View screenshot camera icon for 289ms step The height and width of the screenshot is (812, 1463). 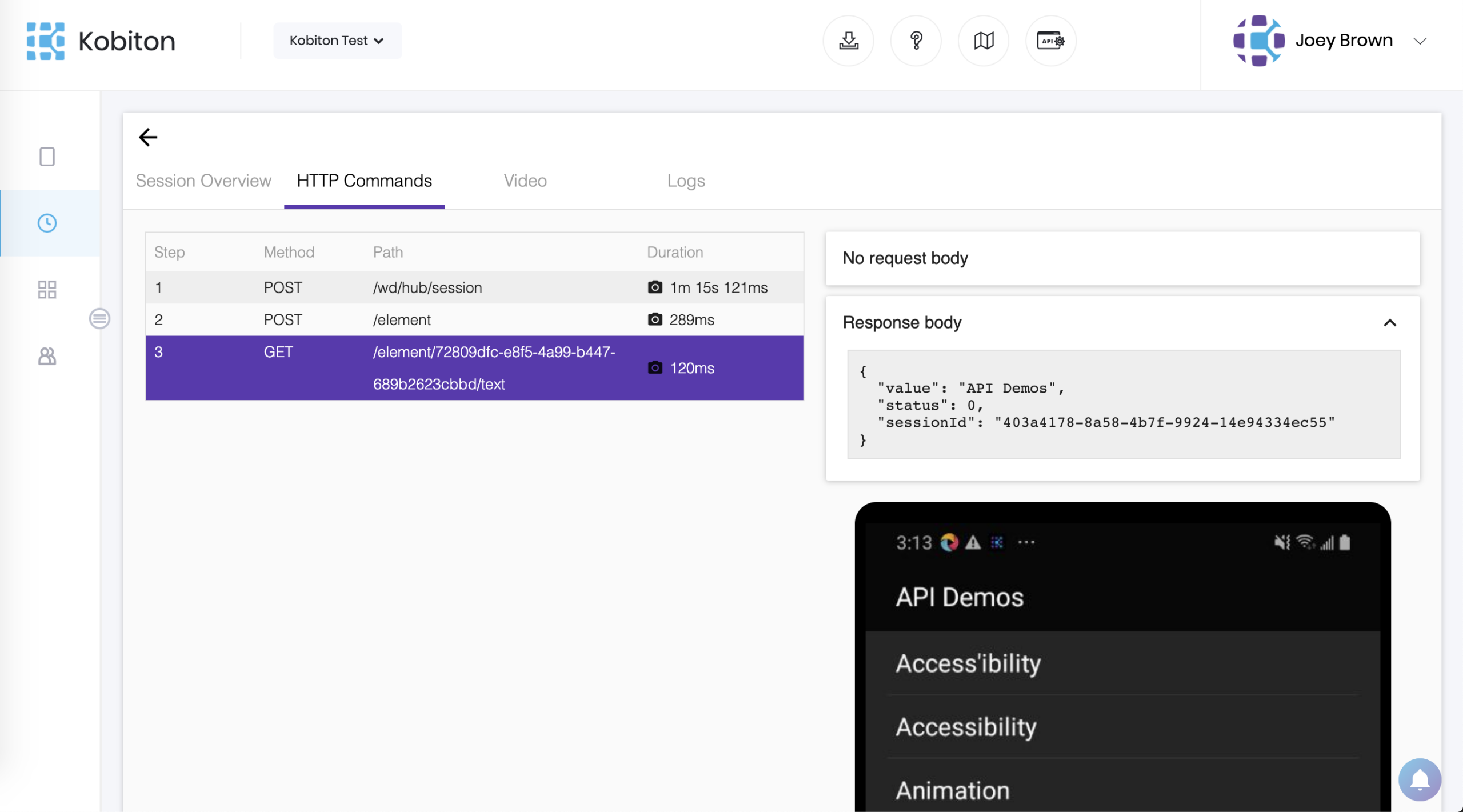pyautogui.click(x=655, y=319)
